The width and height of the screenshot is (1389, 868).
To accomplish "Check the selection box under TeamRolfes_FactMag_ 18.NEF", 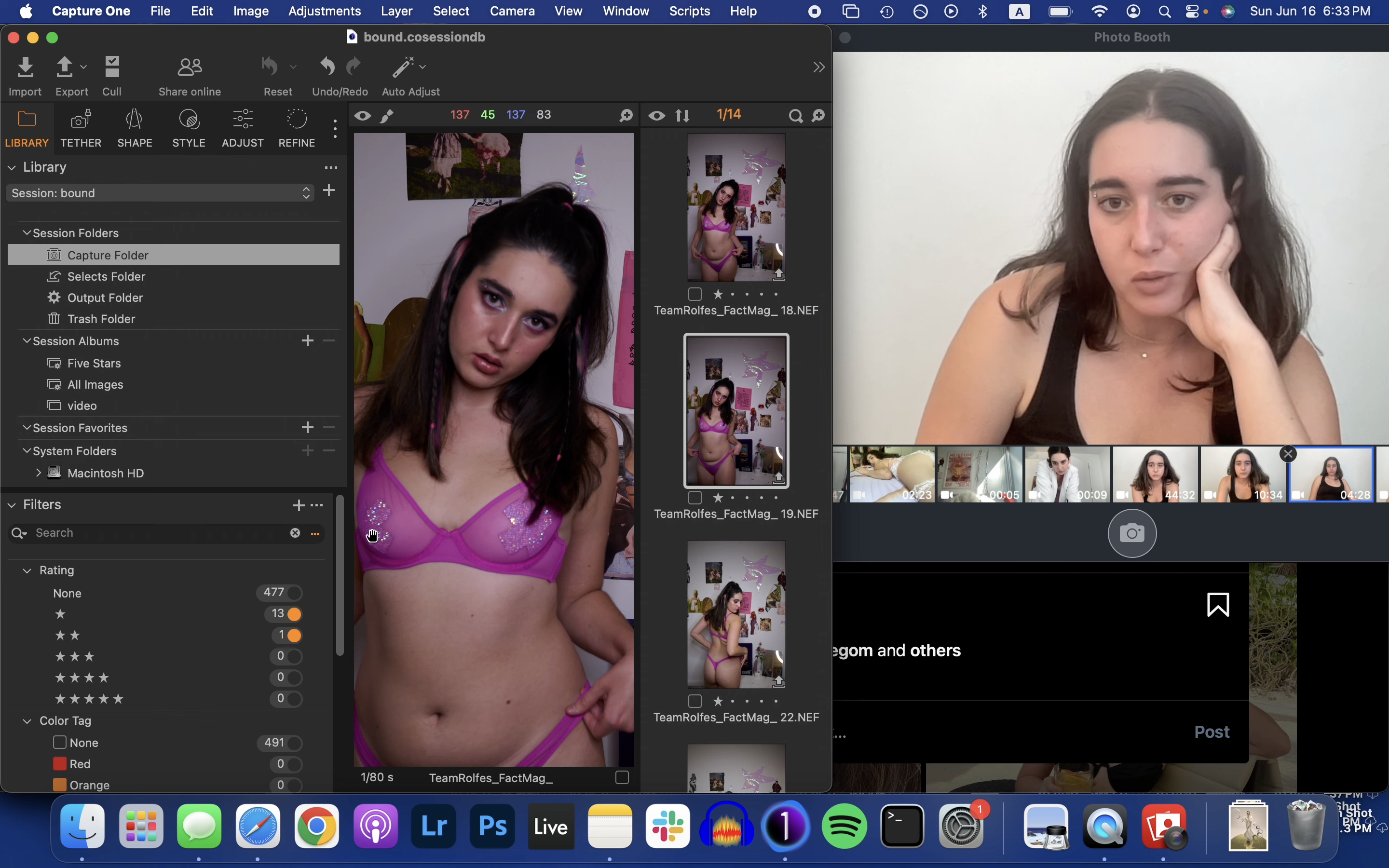I will click(x=694, y=295).
